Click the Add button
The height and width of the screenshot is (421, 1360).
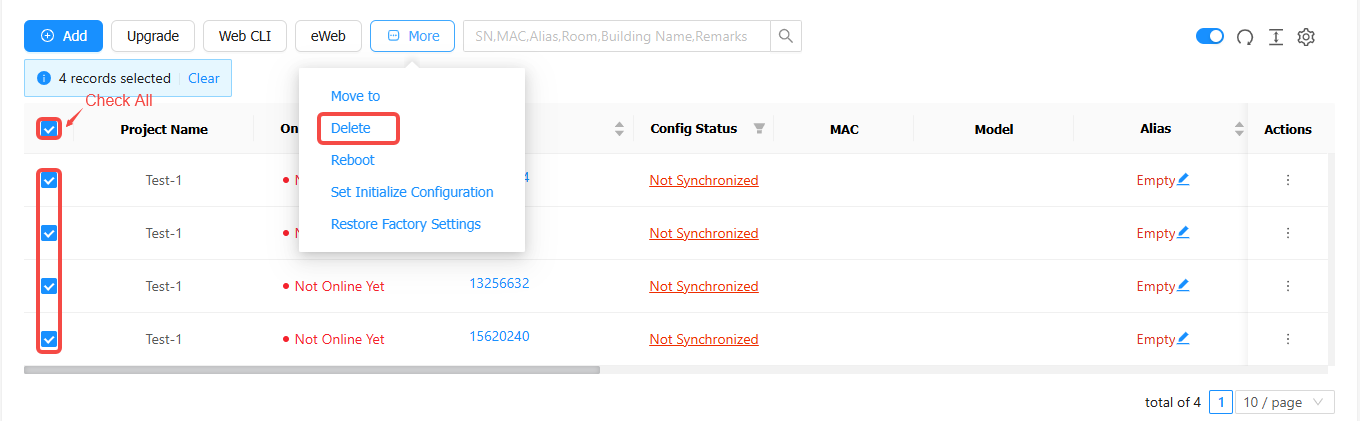point(63,36)
